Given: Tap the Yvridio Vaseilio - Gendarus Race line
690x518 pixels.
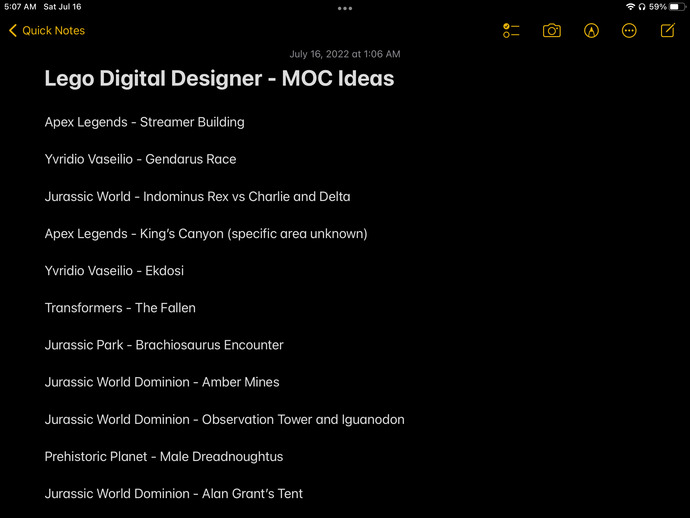Looking at the screenshot, I should [x=140, y=159].
